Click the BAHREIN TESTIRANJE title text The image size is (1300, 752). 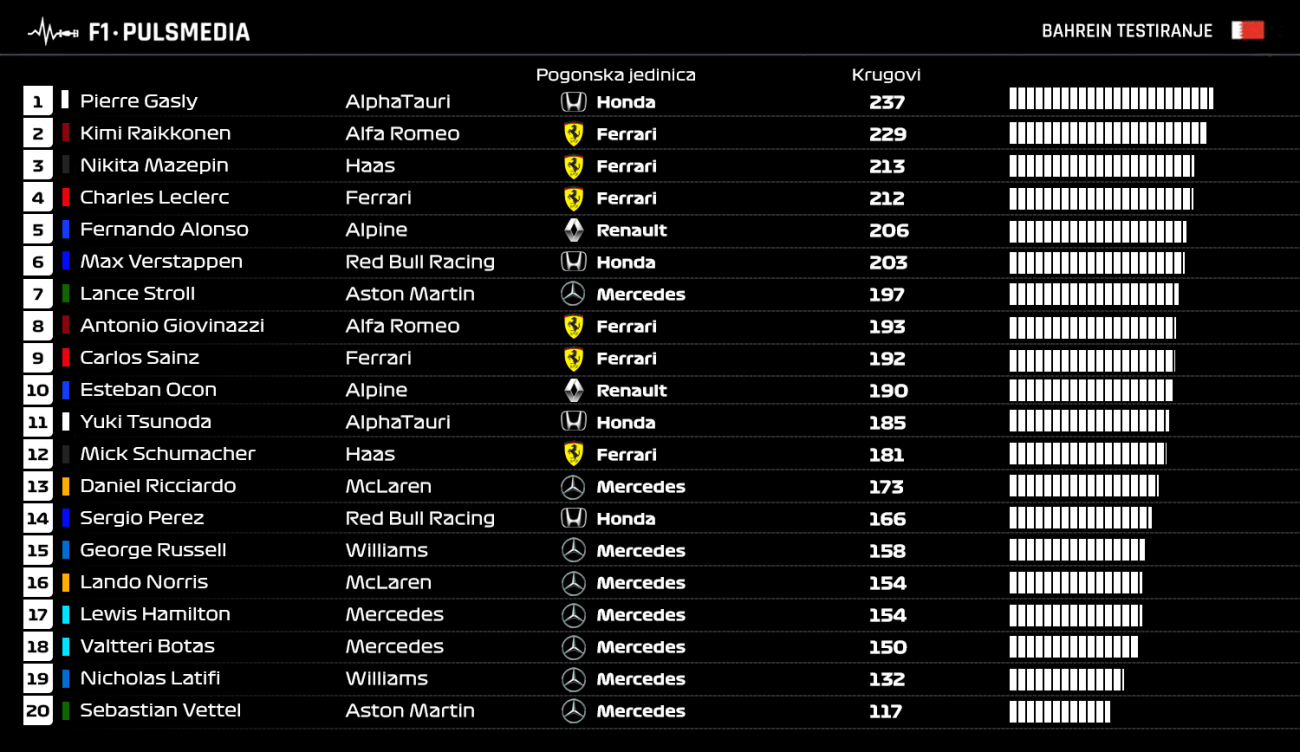pos(1127,31)
